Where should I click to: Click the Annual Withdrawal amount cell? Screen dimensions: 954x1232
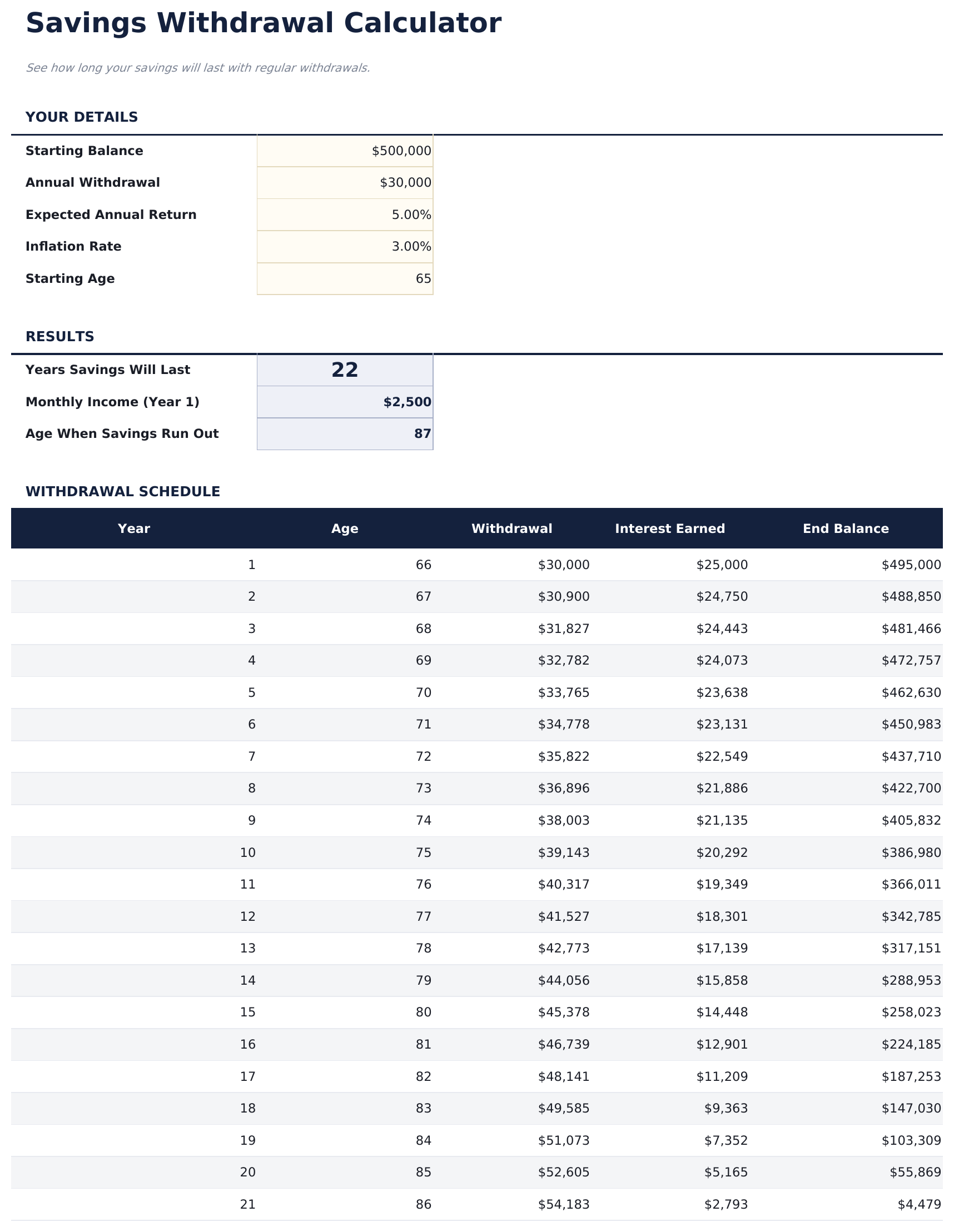(345, 182)
